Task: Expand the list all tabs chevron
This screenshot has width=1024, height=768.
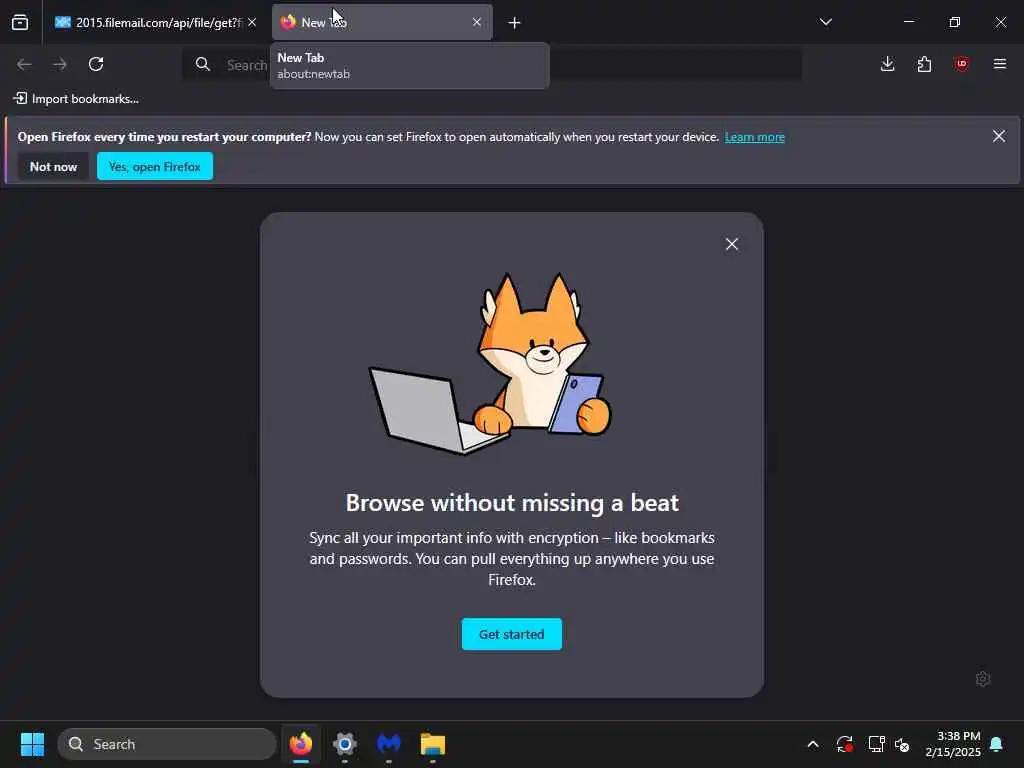Action: click(x=825, y=22)
